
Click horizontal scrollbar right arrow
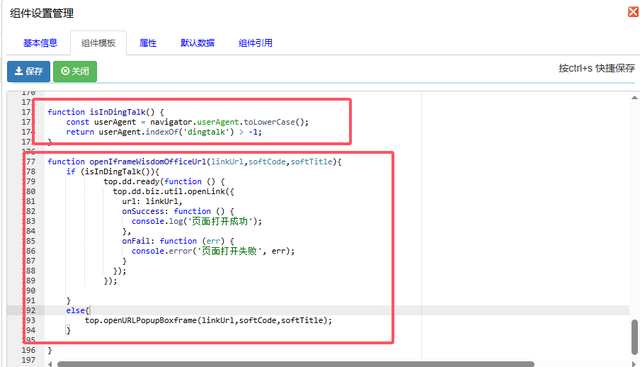tap(634, 364)
